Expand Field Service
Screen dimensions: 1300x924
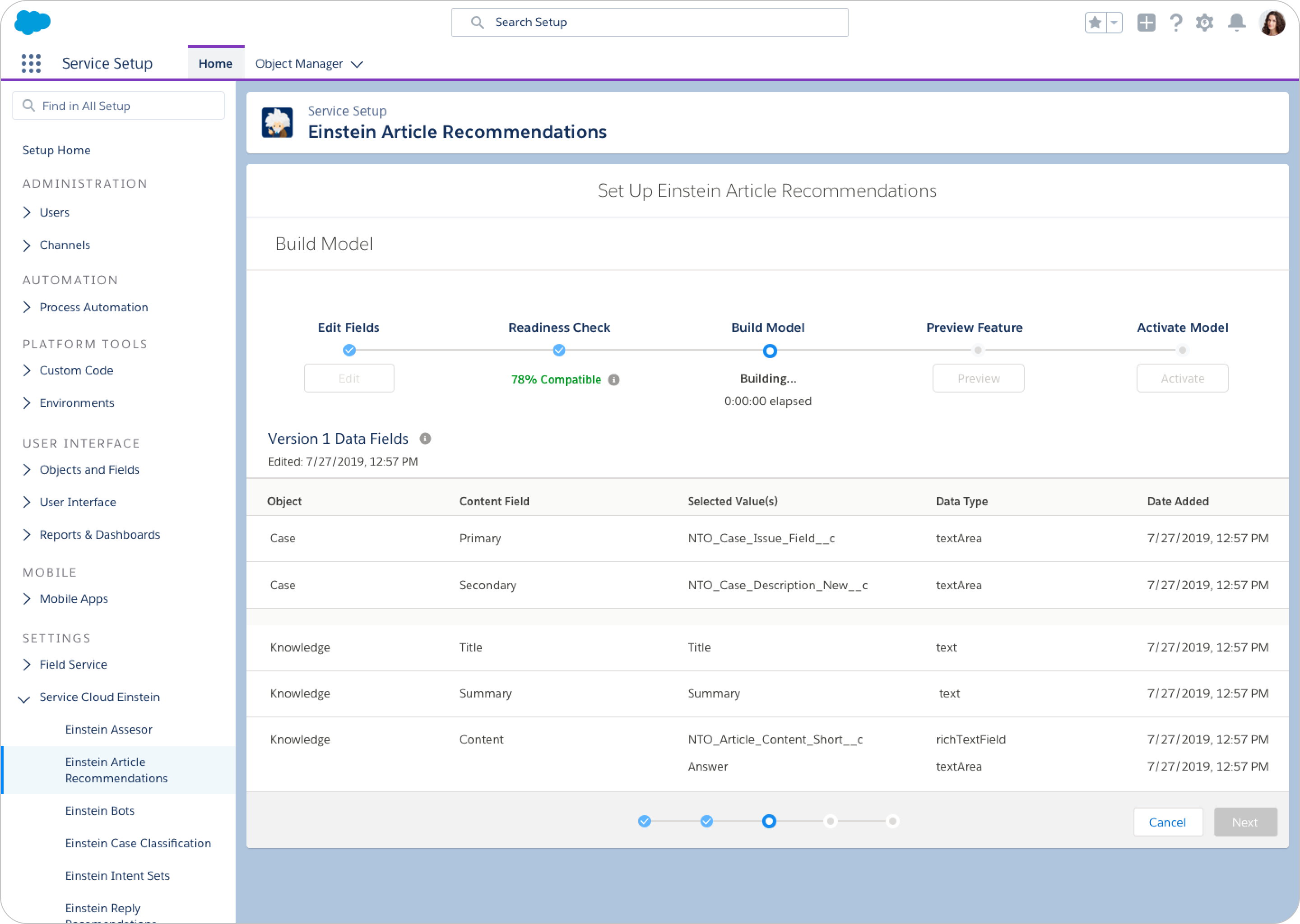coord(27,665)
